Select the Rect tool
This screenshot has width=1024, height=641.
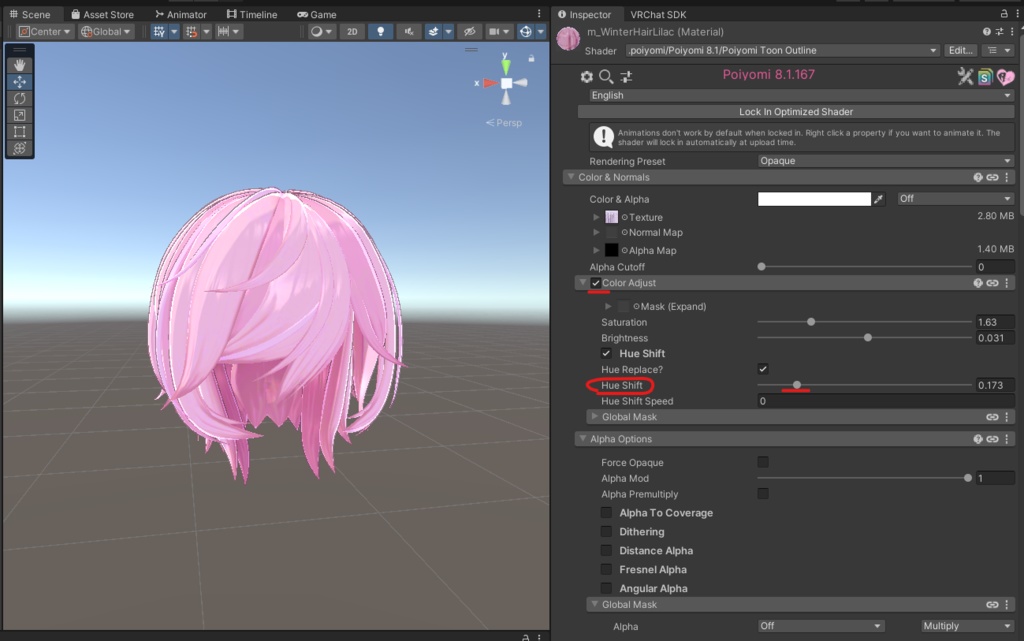(x=20, y=131)
